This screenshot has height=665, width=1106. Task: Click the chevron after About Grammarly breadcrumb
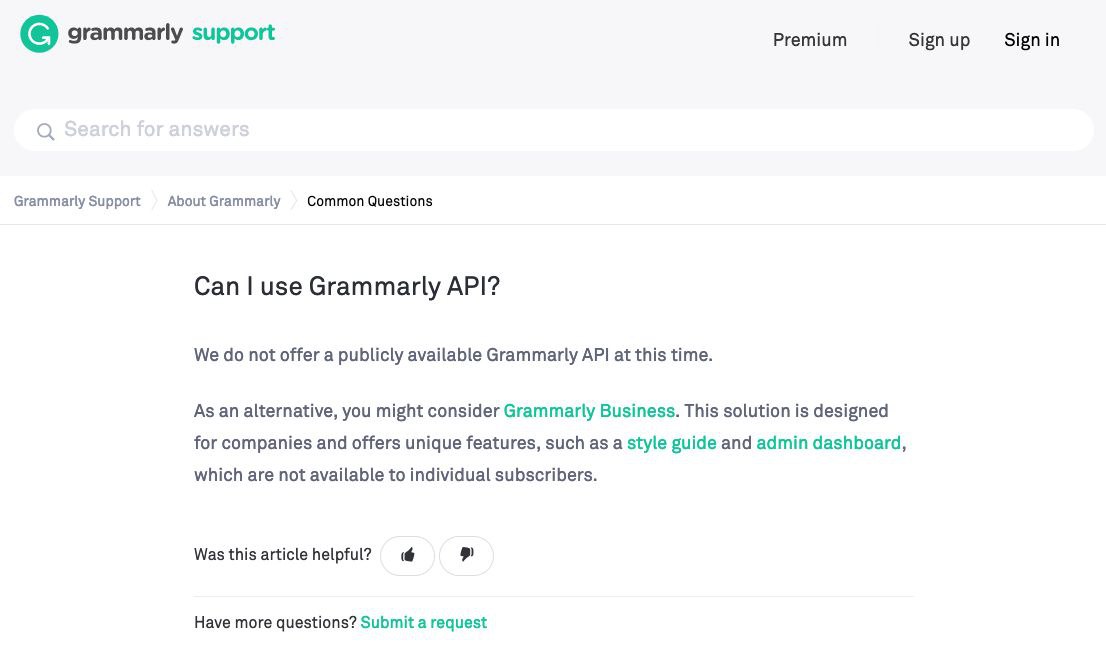tap(294, 201)
